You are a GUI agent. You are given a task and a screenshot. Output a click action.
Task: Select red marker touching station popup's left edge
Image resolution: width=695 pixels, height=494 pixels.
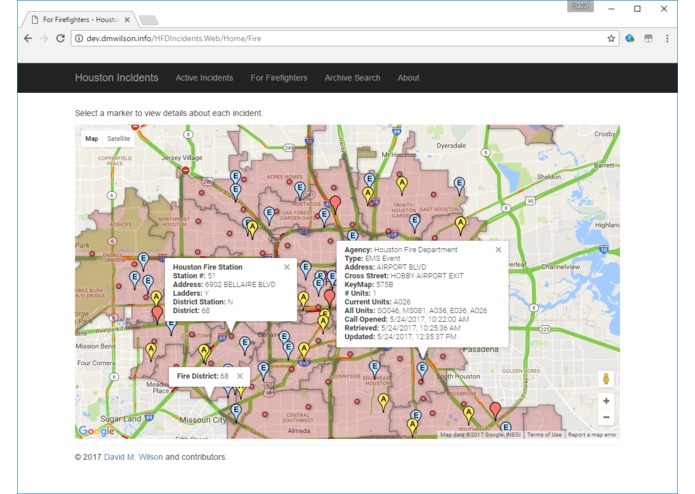(x=157, y=315)
